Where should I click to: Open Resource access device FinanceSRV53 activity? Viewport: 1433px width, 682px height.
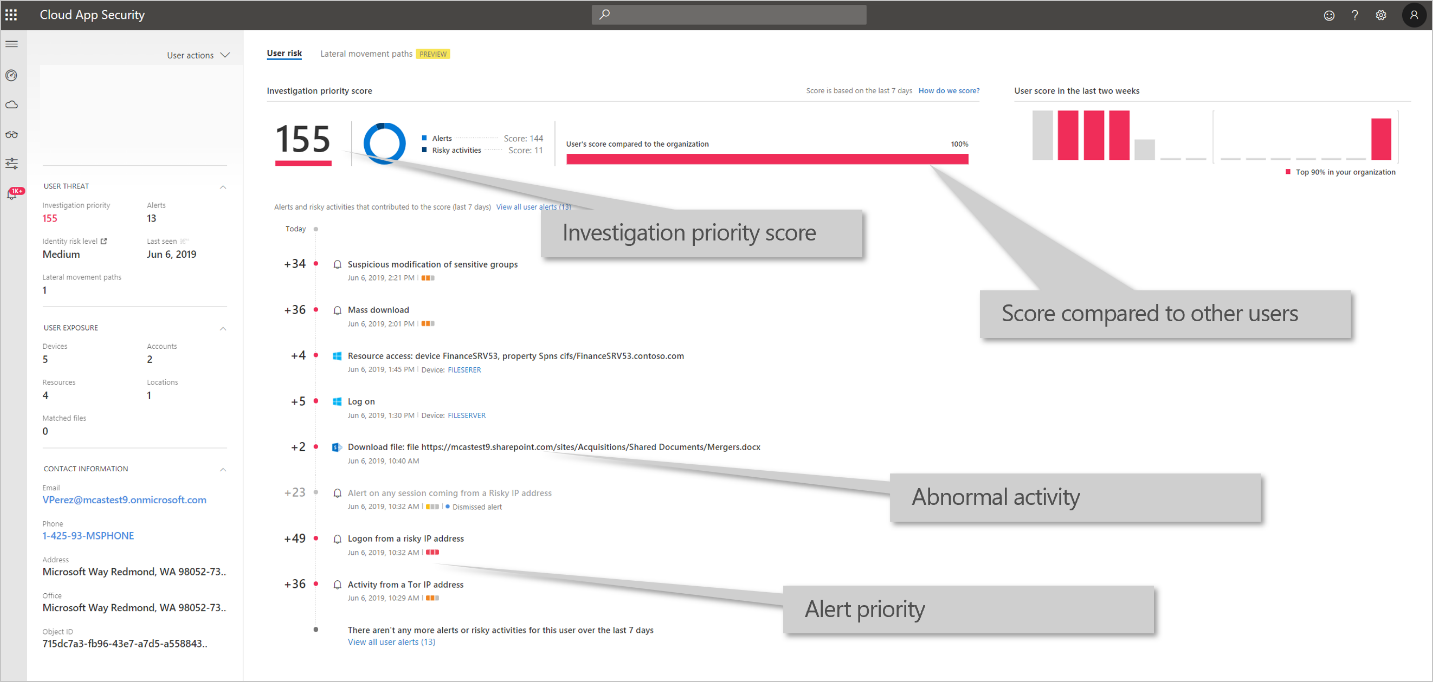coord(516,356)
